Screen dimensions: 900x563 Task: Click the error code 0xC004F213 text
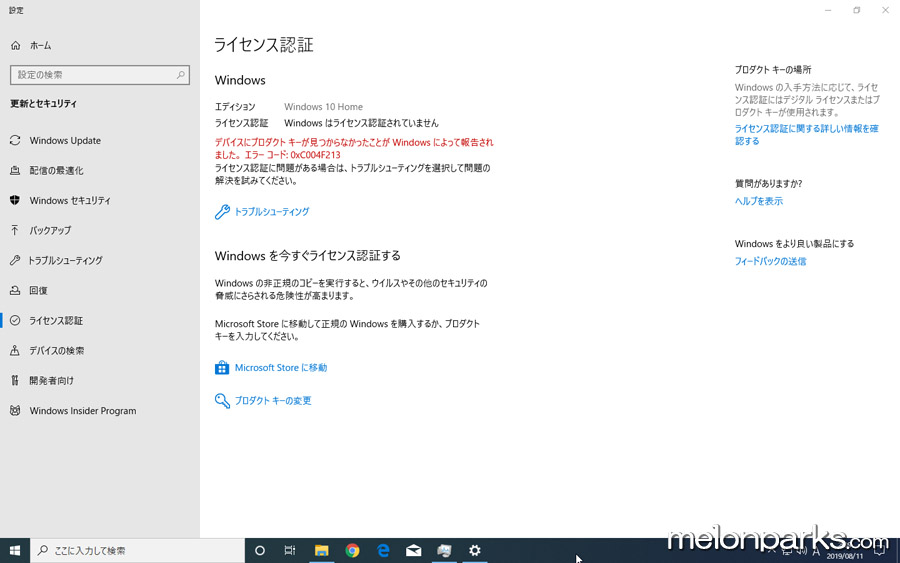coord(315,155)
